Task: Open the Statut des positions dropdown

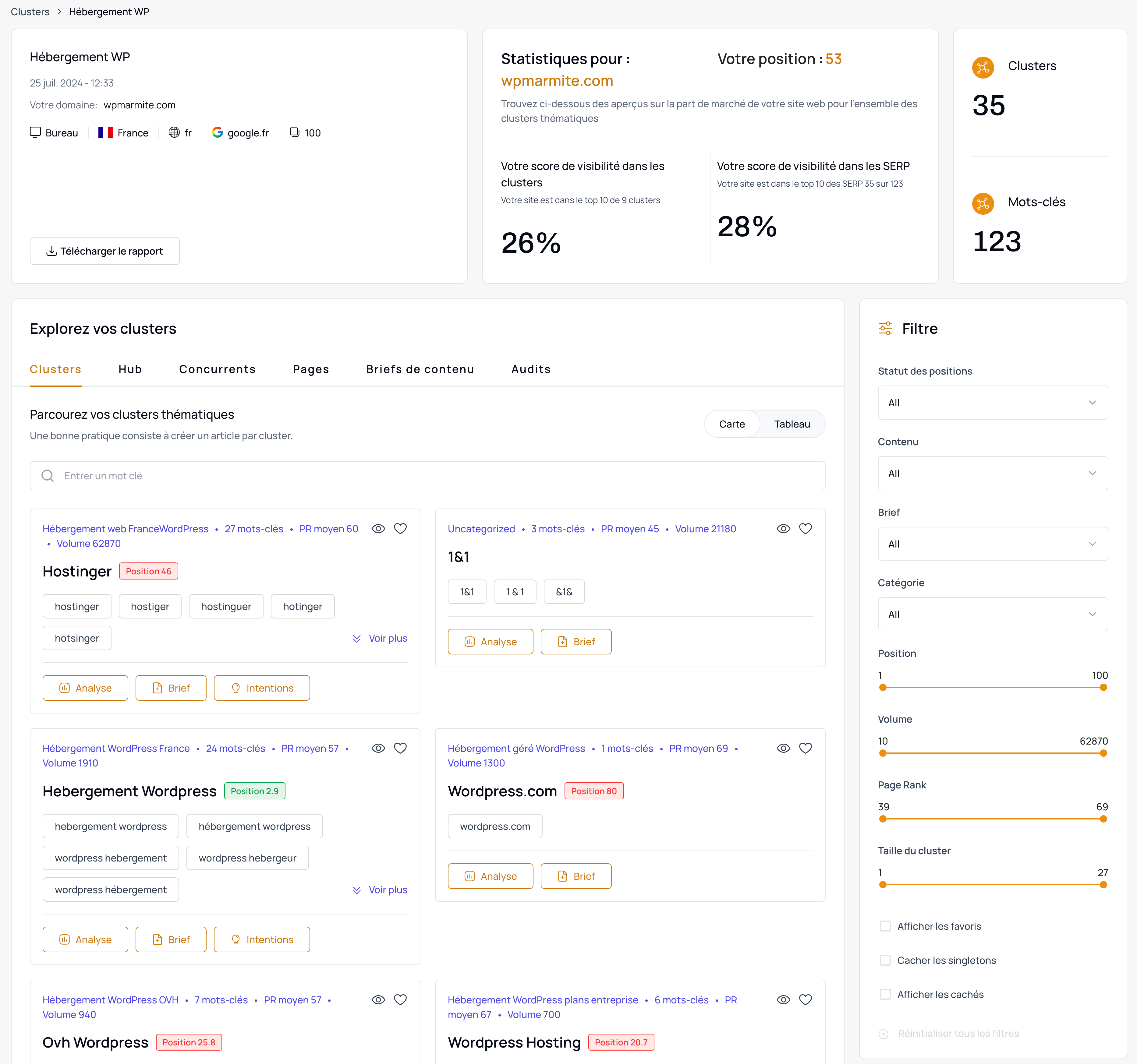Action: click(x=992, y=403)
